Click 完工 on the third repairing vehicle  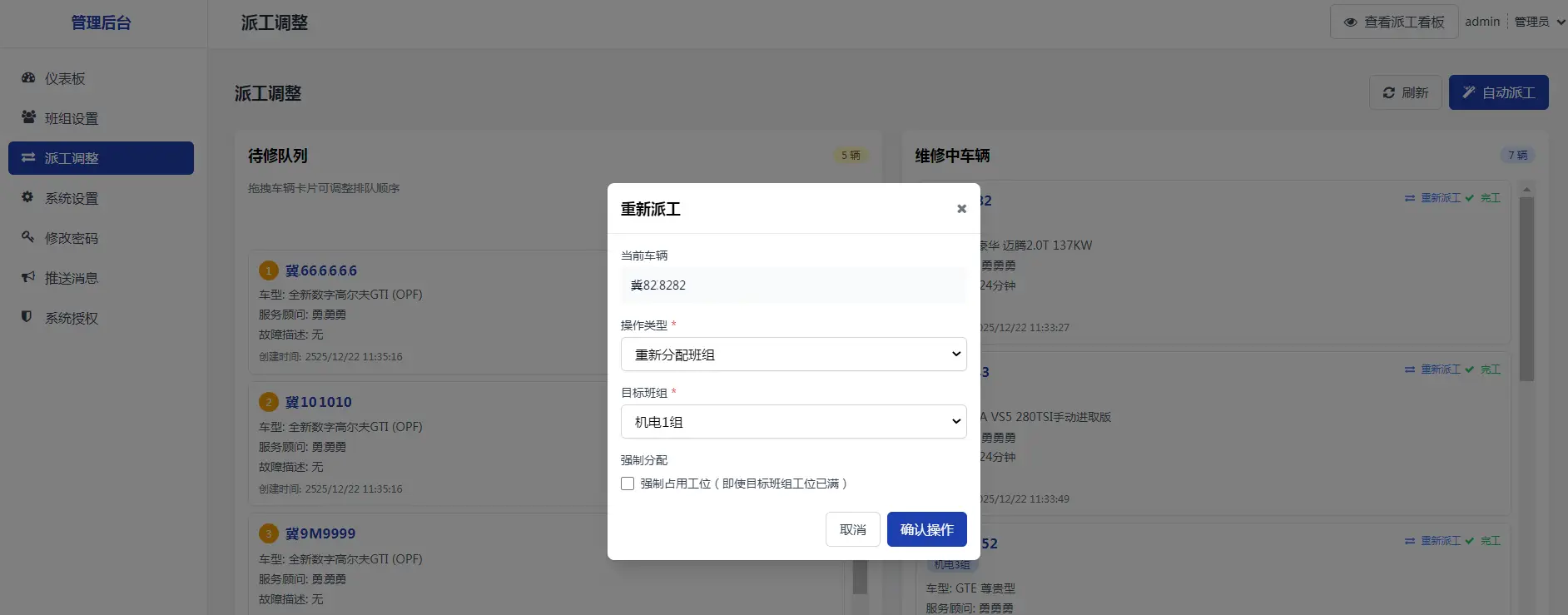(x=1483, y=541)
